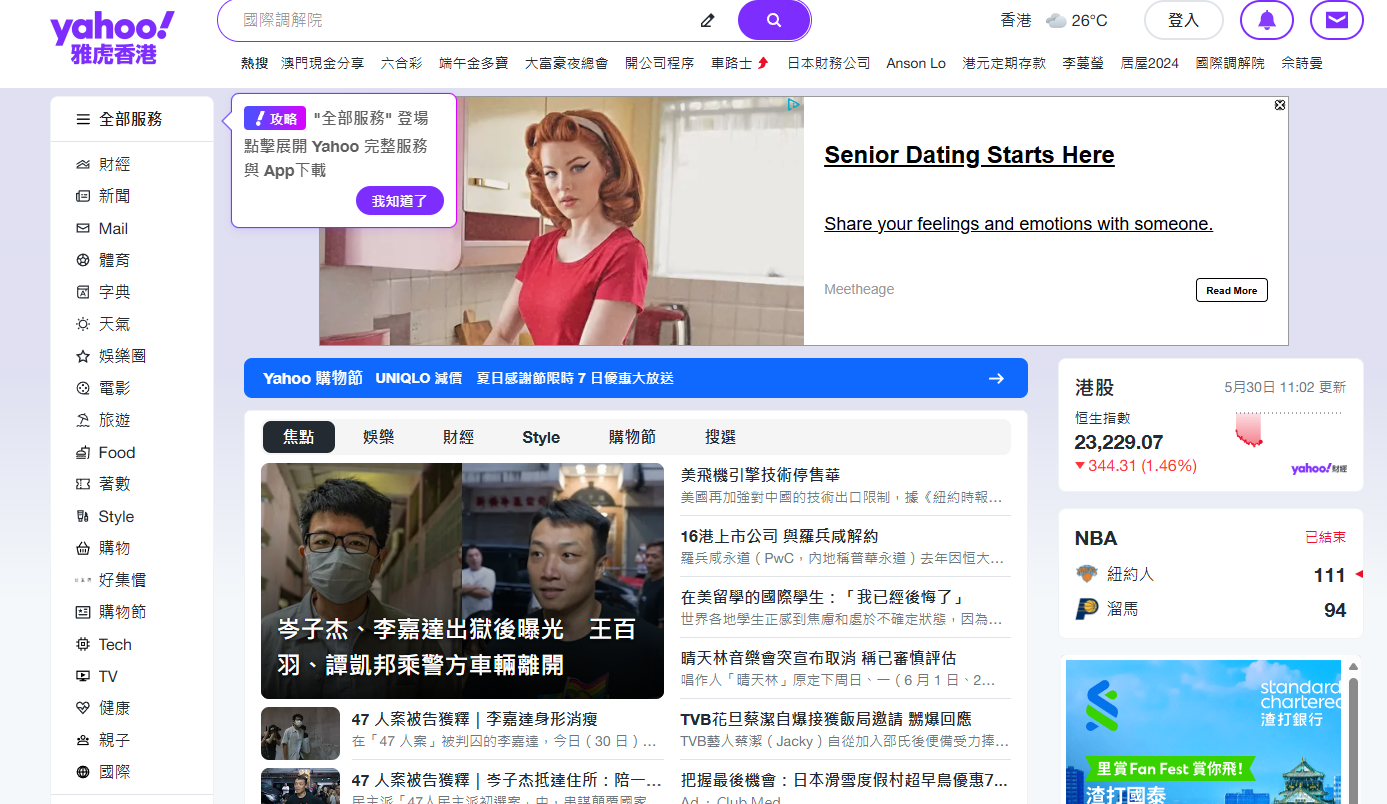Click the pencil icon in search box

pos(708,20)
